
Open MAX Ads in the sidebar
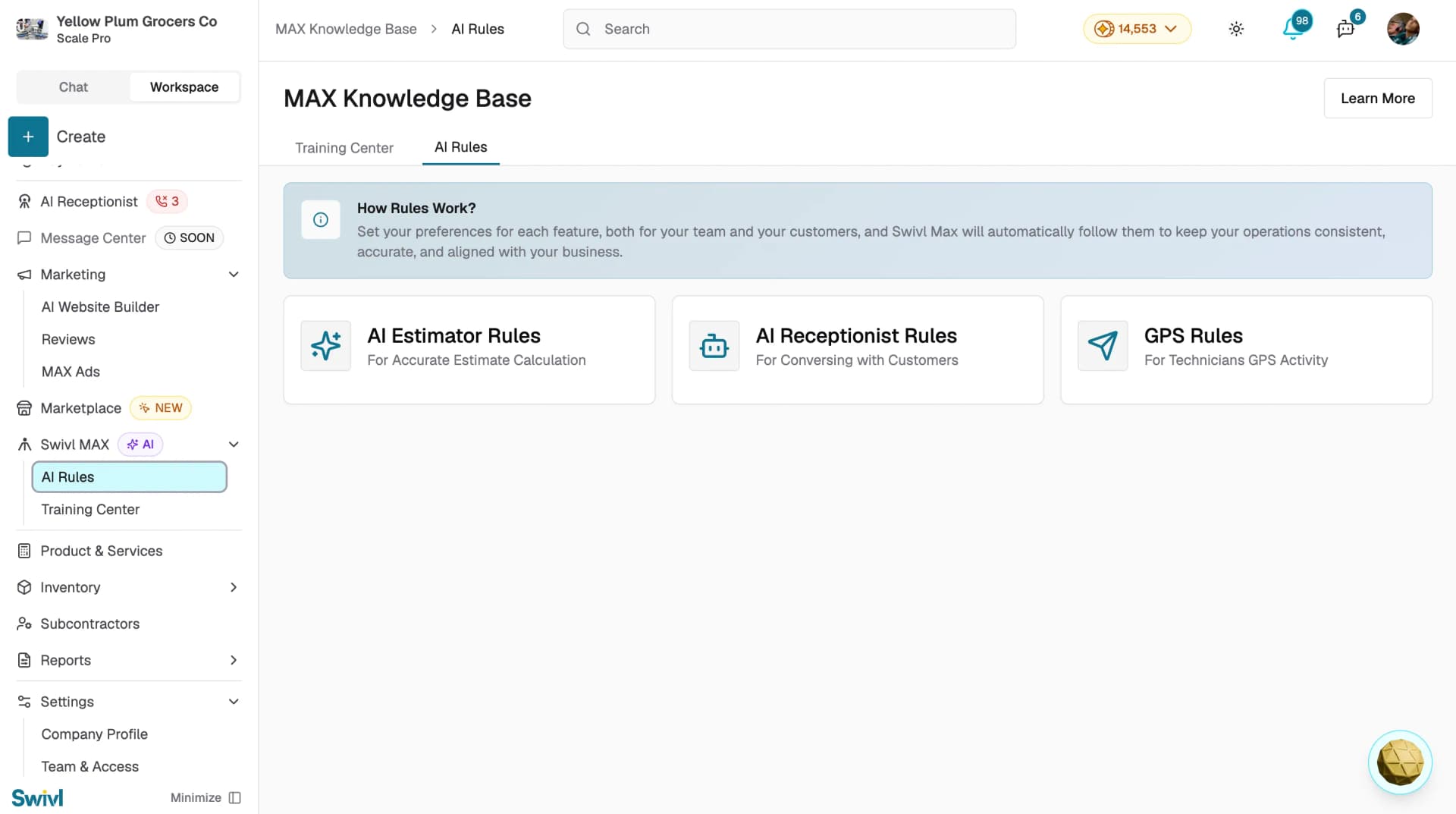click(x=71, y=372)
